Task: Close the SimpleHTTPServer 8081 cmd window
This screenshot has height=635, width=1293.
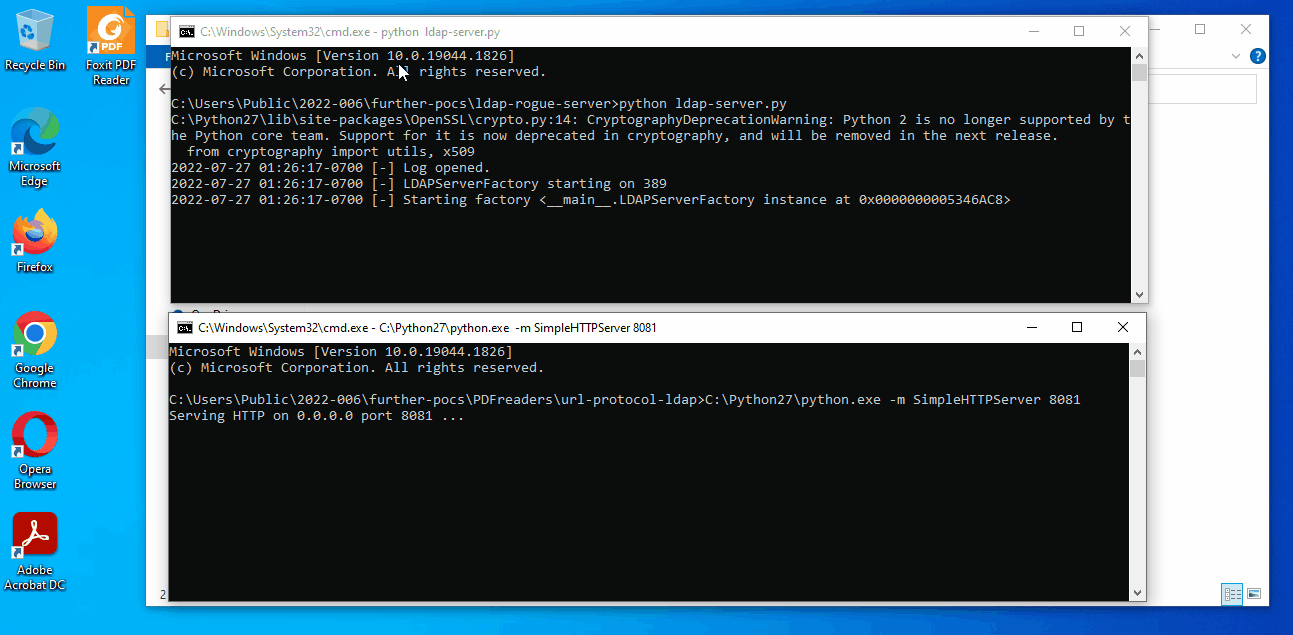Action: tap(1123, 327)
